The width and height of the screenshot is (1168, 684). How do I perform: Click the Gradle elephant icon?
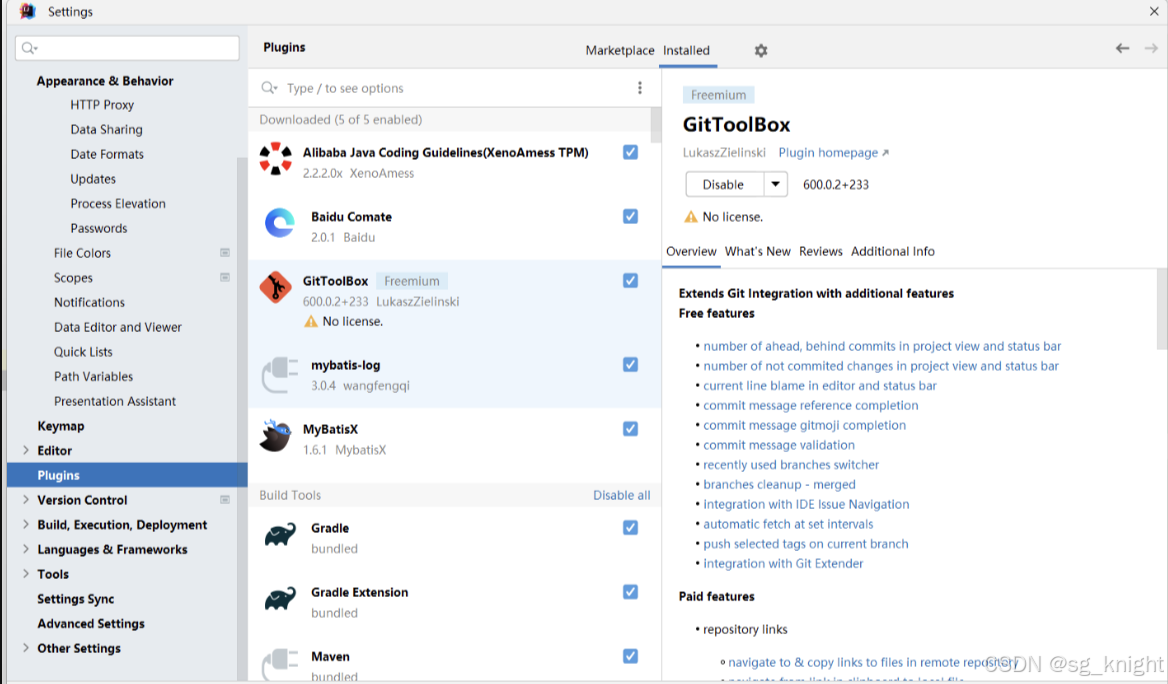[x=280, y=534]
